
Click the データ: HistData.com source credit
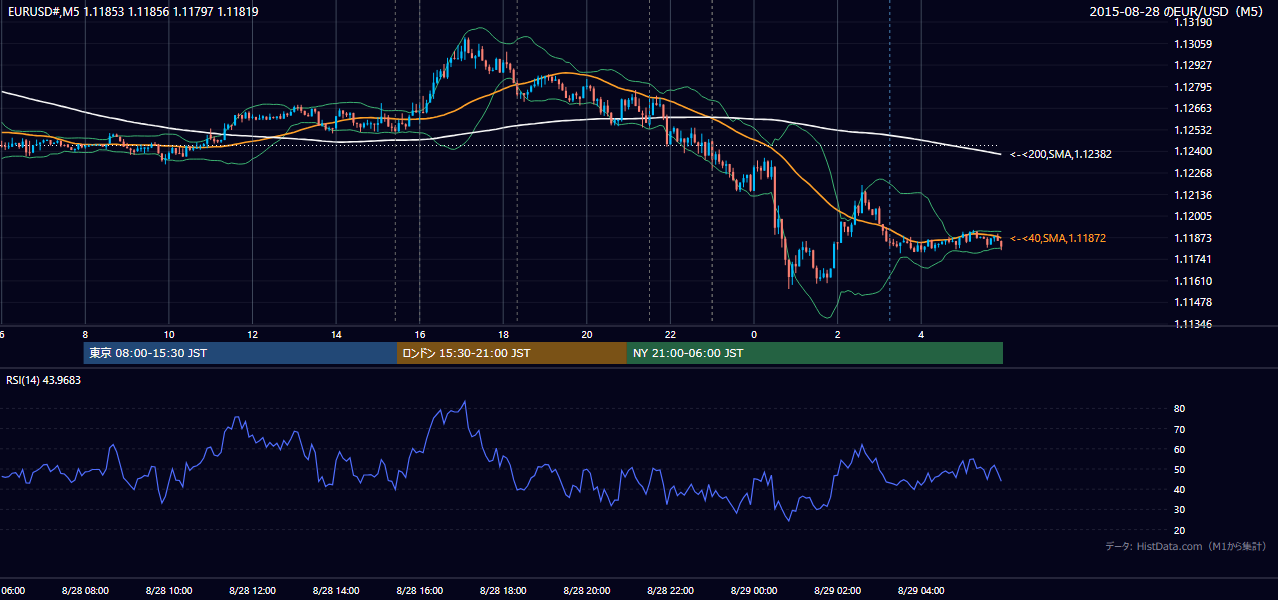pos(1185,546)
